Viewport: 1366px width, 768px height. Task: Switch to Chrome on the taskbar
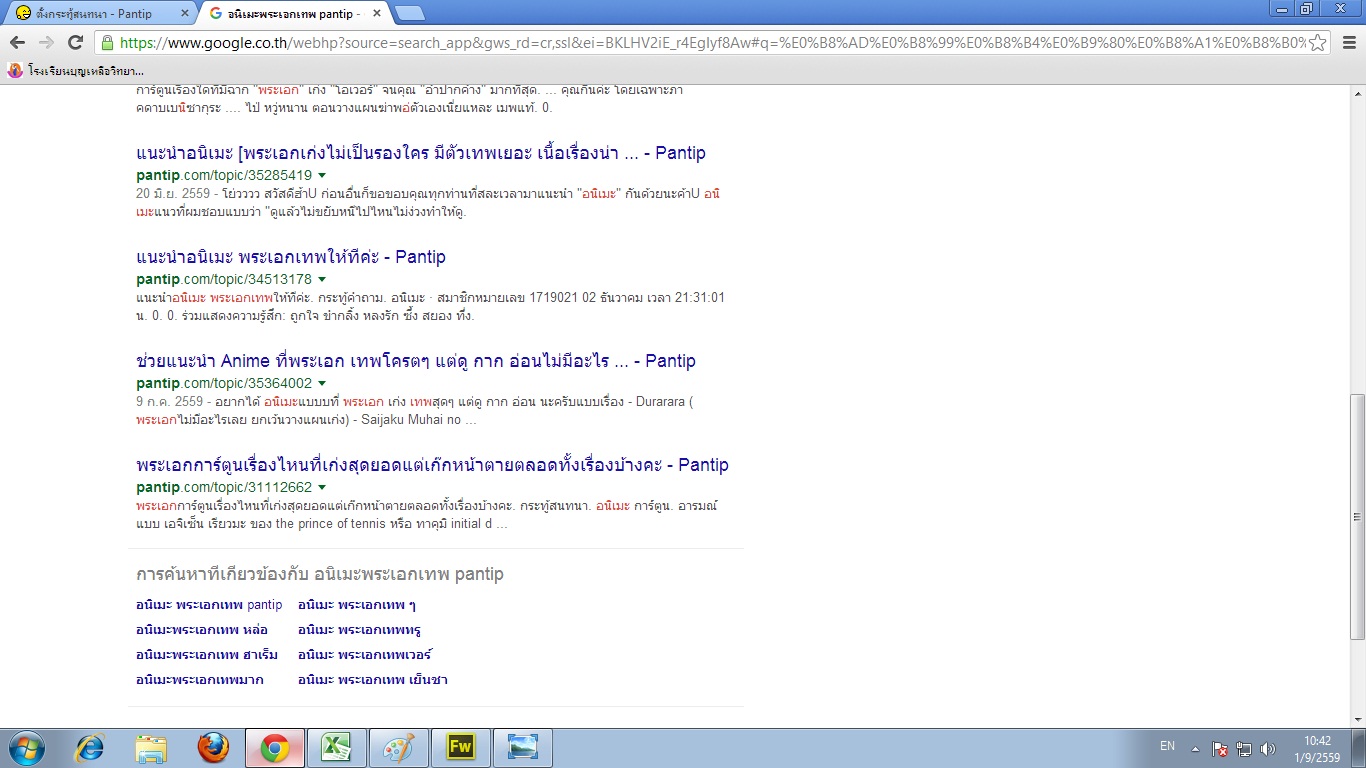275,748
